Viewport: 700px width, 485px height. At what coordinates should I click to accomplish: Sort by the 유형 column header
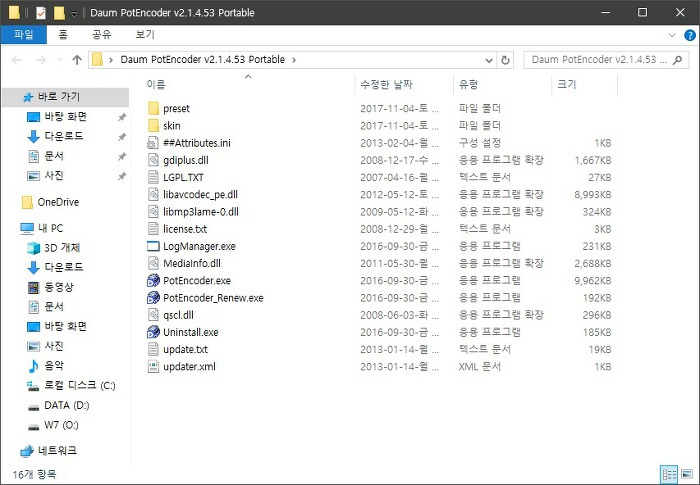tap(503, 84)
